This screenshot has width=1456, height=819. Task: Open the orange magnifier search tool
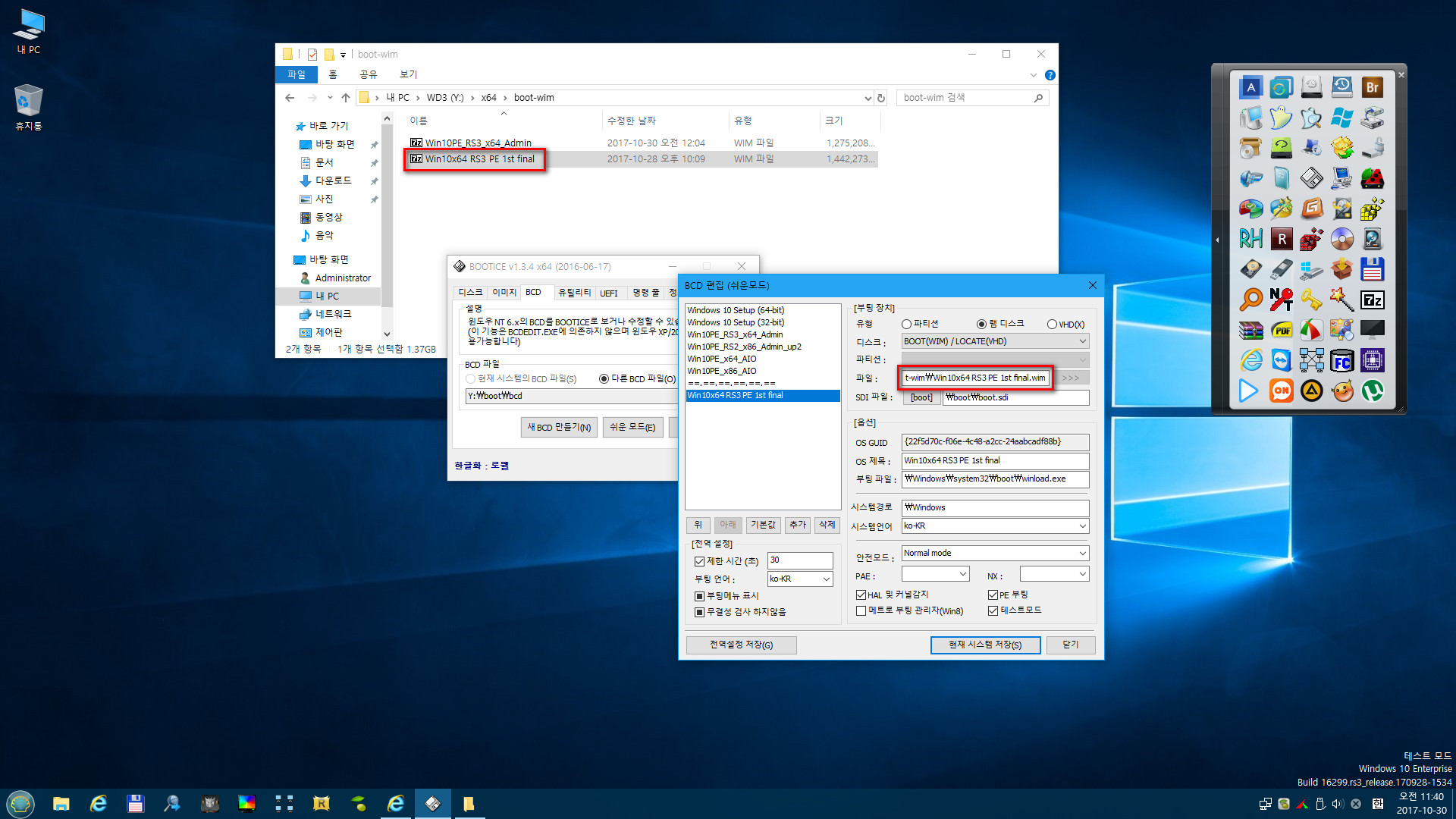(1250, 300)
